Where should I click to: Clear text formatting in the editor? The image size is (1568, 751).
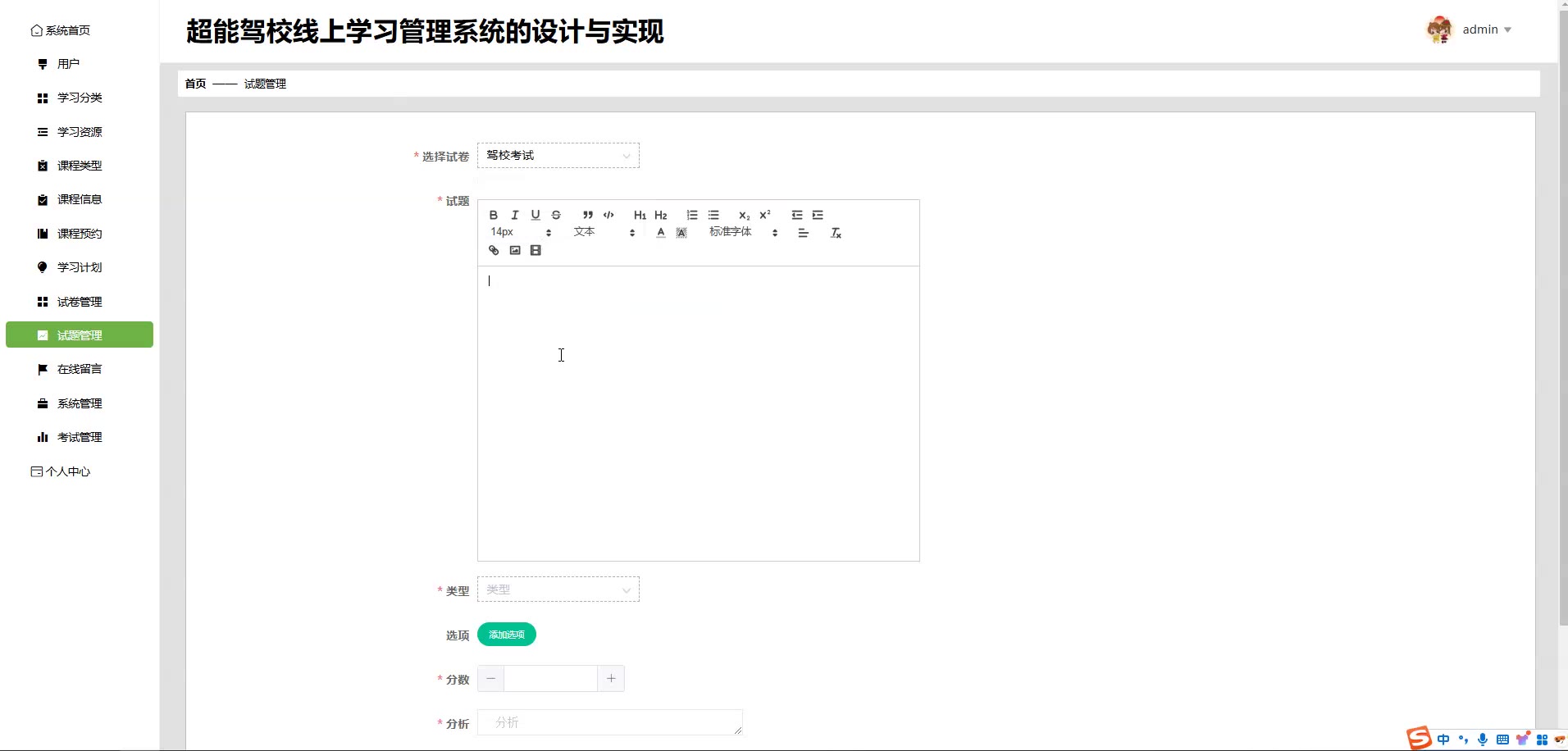[x=836, y=233]
